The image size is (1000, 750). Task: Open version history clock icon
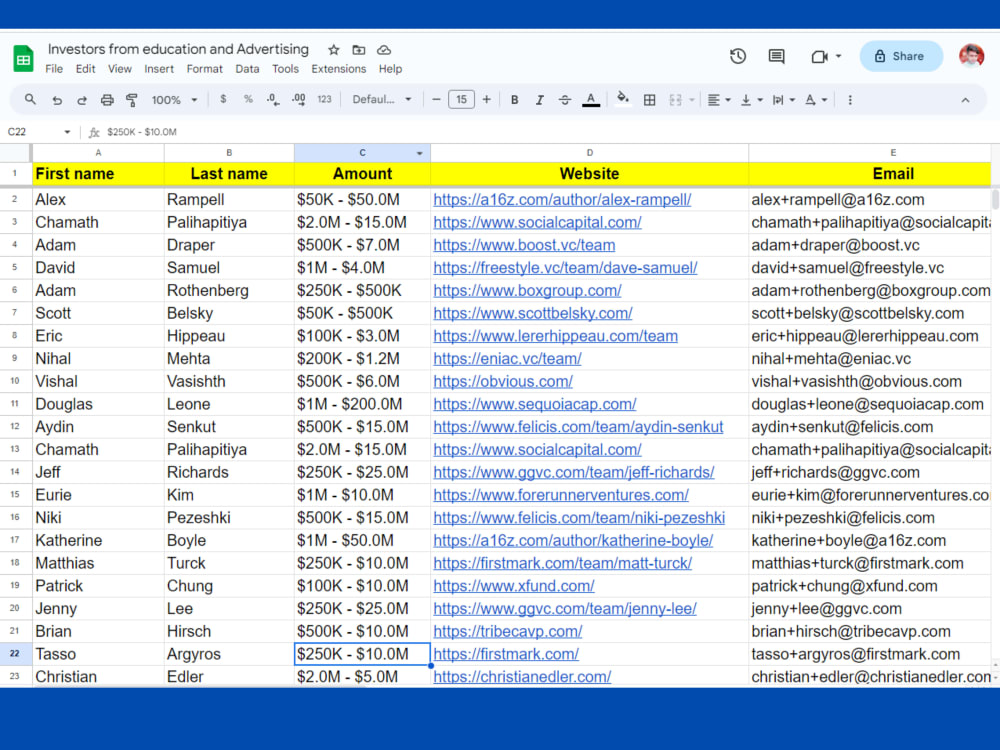738,56
